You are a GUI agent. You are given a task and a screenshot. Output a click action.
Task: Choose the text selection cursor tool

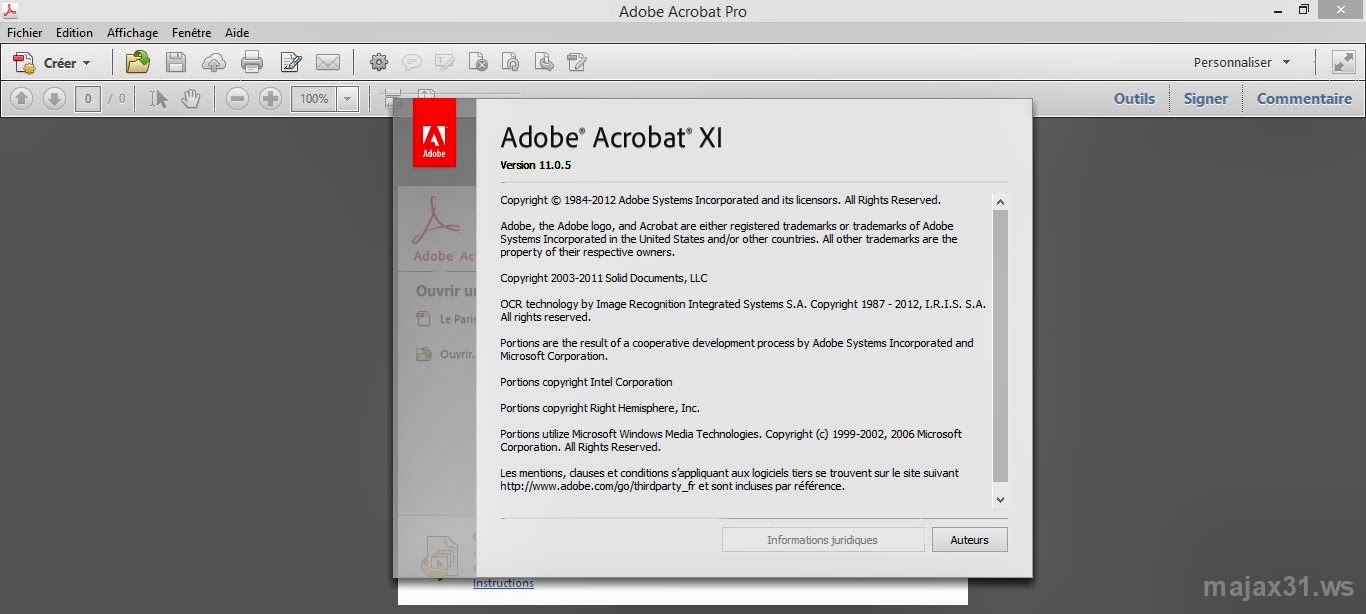[x=158, y=98]
